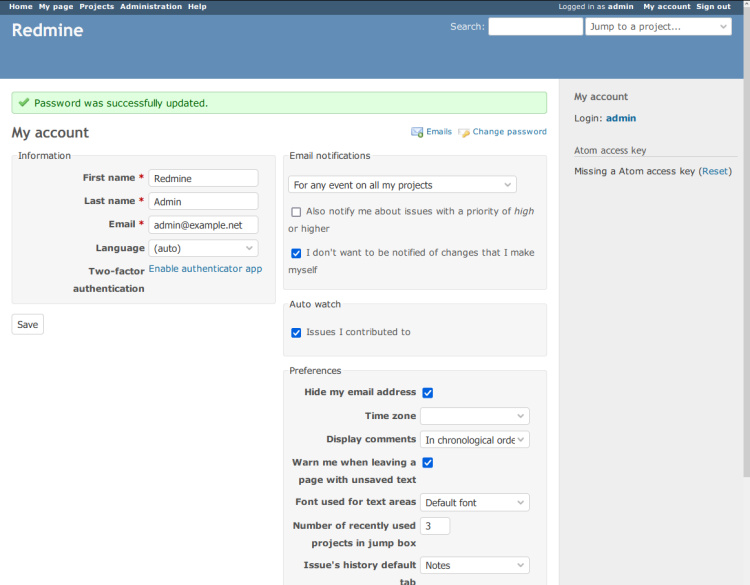Expand Display comments order dropdown

474,440
